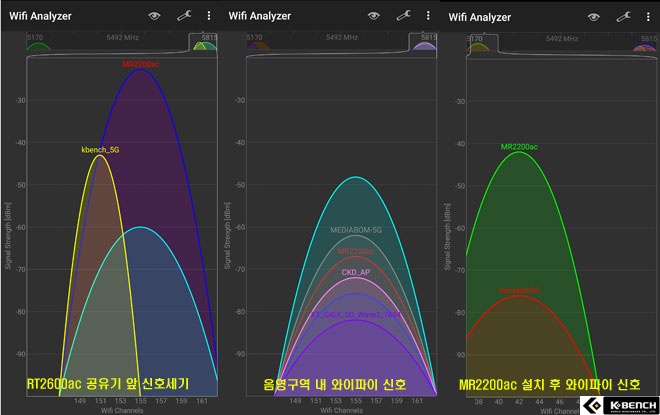
Task: Open wrench settings in left Wifi Analyzer panel
Action: [x=184, y=16]
